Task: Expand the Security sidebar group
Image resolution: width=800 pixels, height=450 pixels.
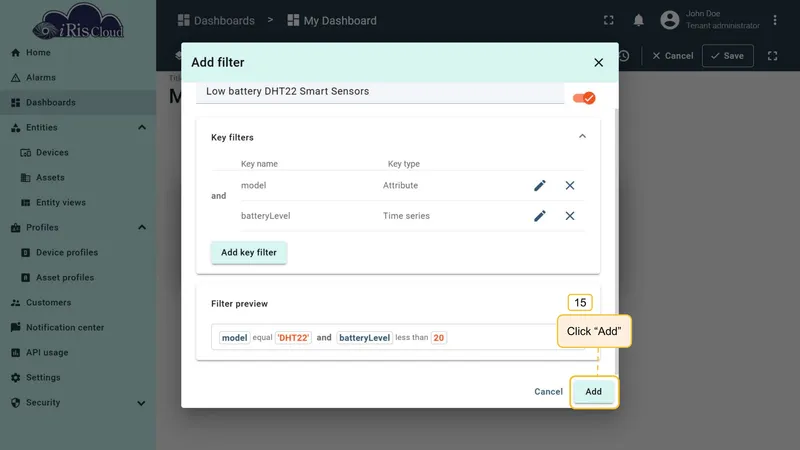Action: (x=141, y=403)
